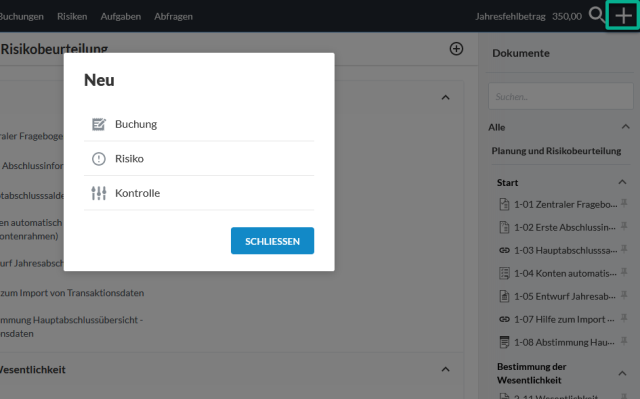Click the SCHLIESSEN button

[x=272, y=241]
